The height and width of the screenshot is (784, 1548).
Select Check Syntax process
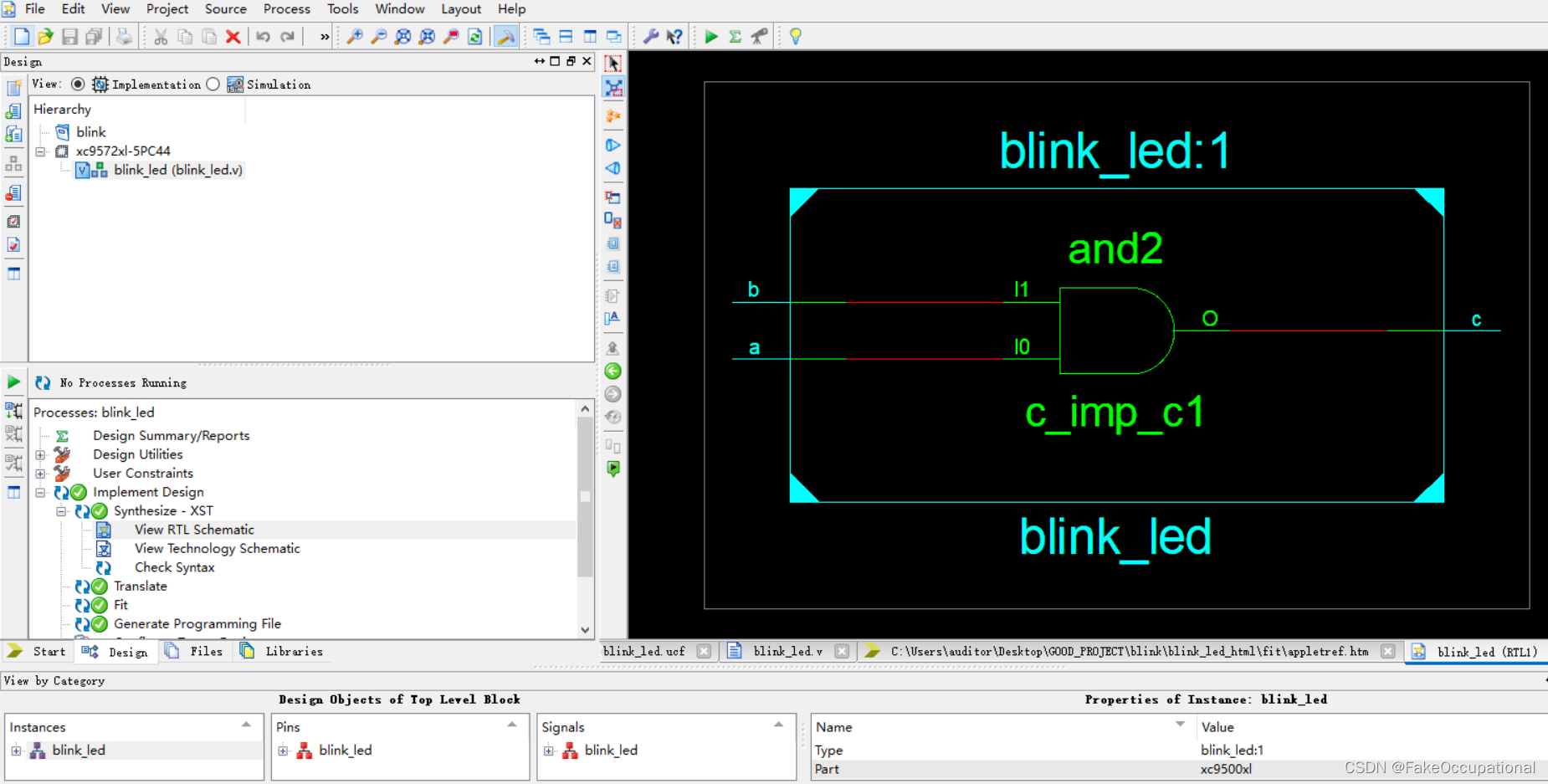pos(174,567)
